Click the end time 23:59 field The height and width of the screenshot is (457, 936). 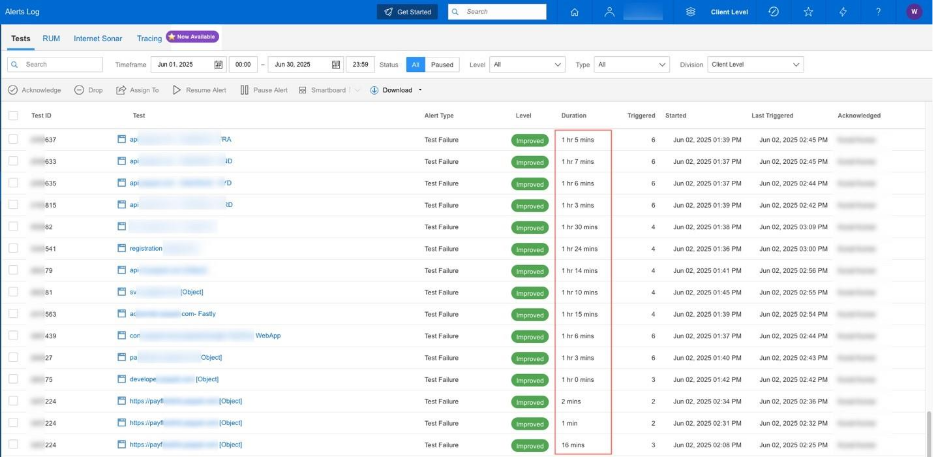(361, 64)
